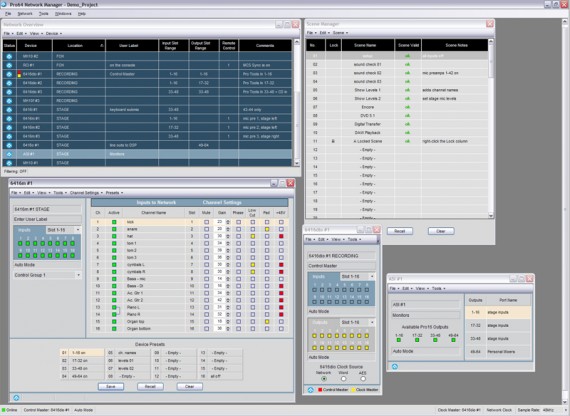Image resolution: width=570 pixels, height=416 pixels.
Task: Toggle Mute checkbox for kick channel
Action: [206, 222]
